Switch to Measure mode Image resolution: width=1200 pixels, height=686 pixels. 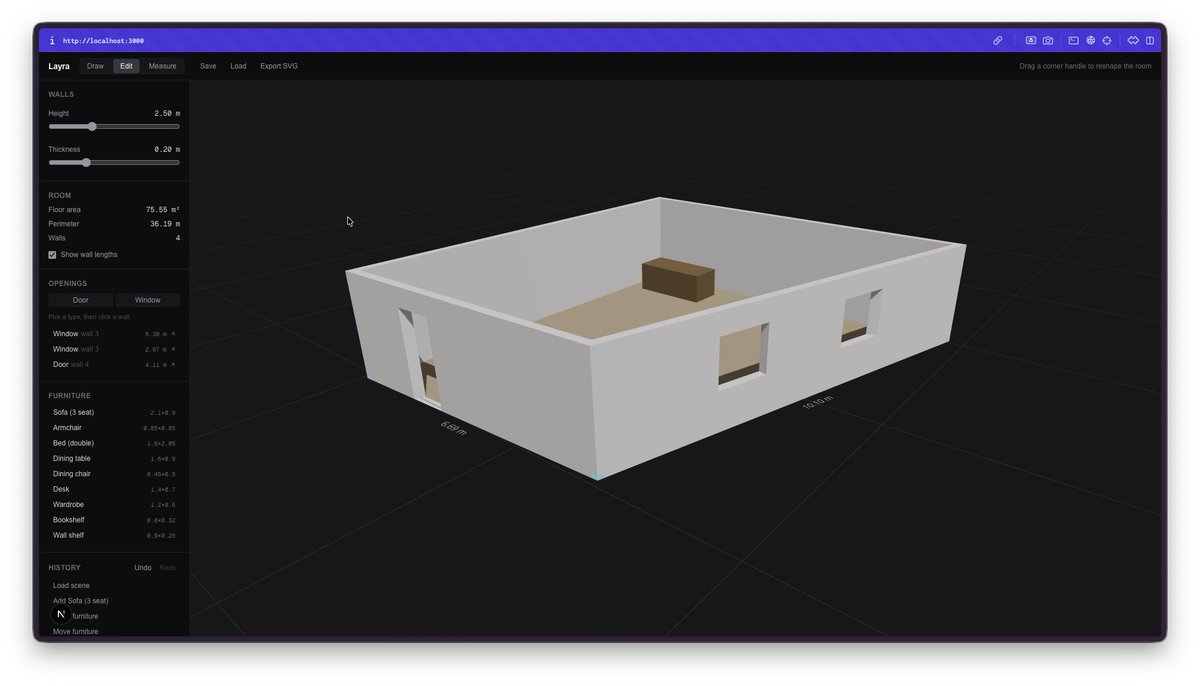pyautogui.click(x=162, y=66)
